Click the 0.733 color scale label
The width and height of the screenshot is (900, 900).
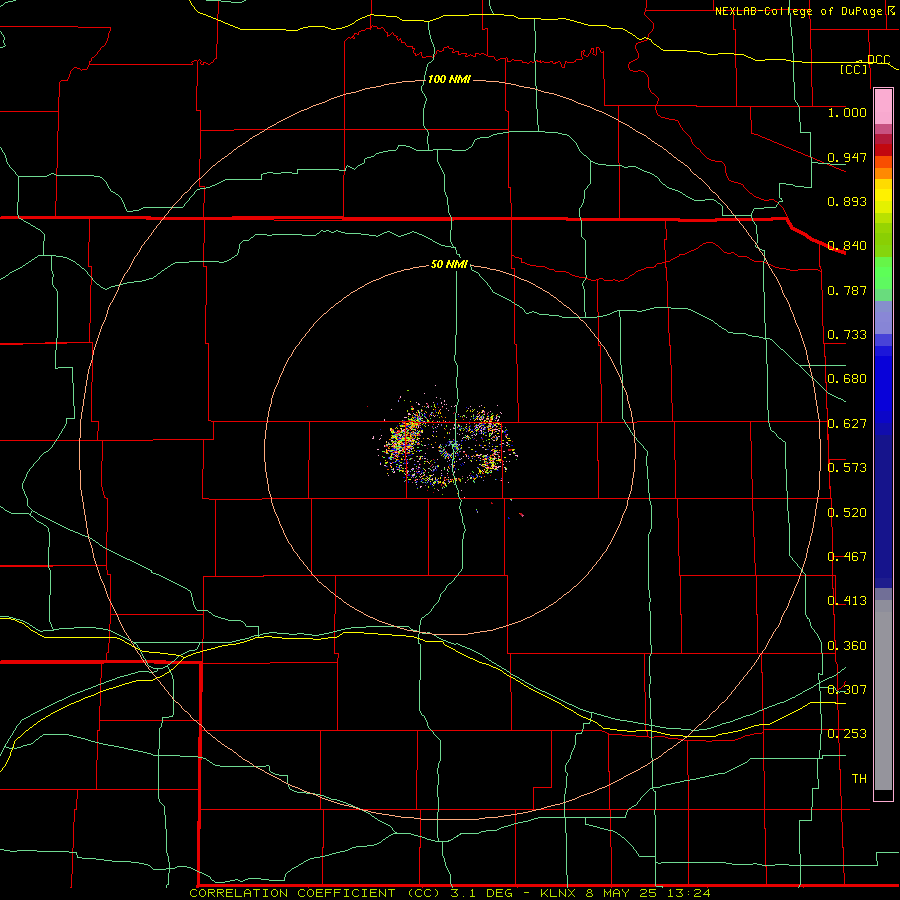coord(847,335)
